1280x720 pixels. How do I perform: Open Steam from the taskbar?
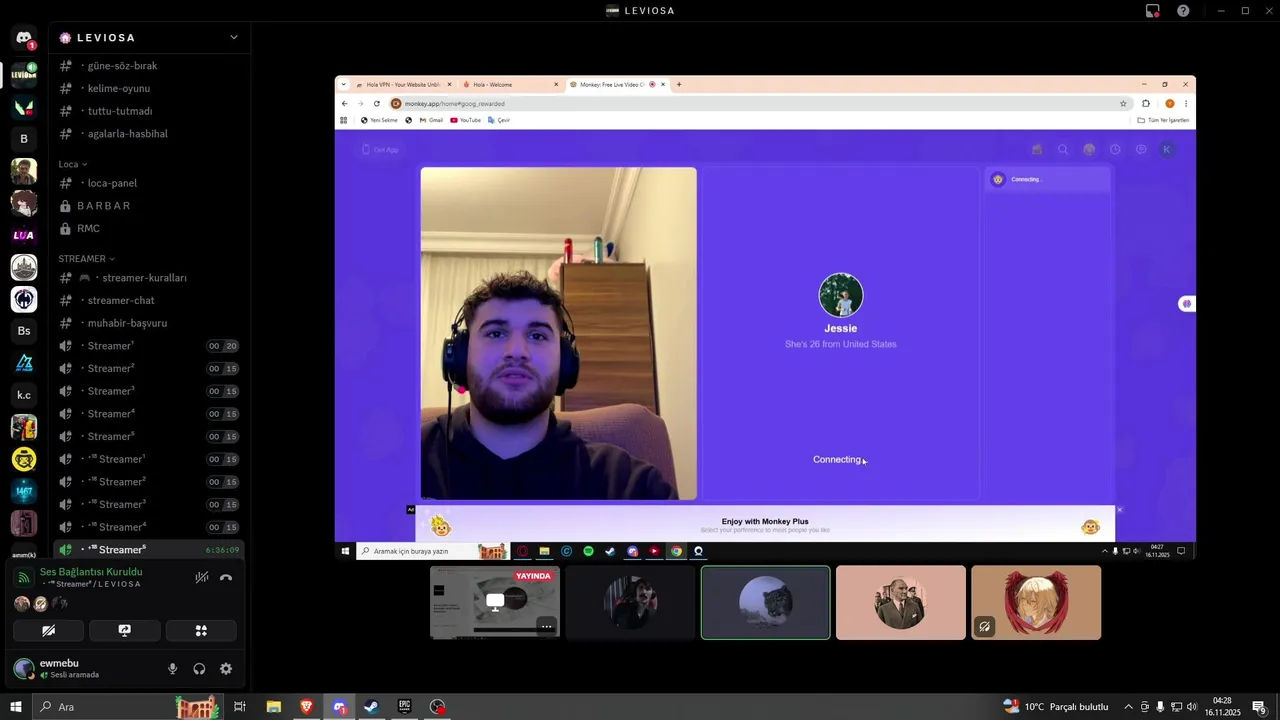(x=371, y=707)
